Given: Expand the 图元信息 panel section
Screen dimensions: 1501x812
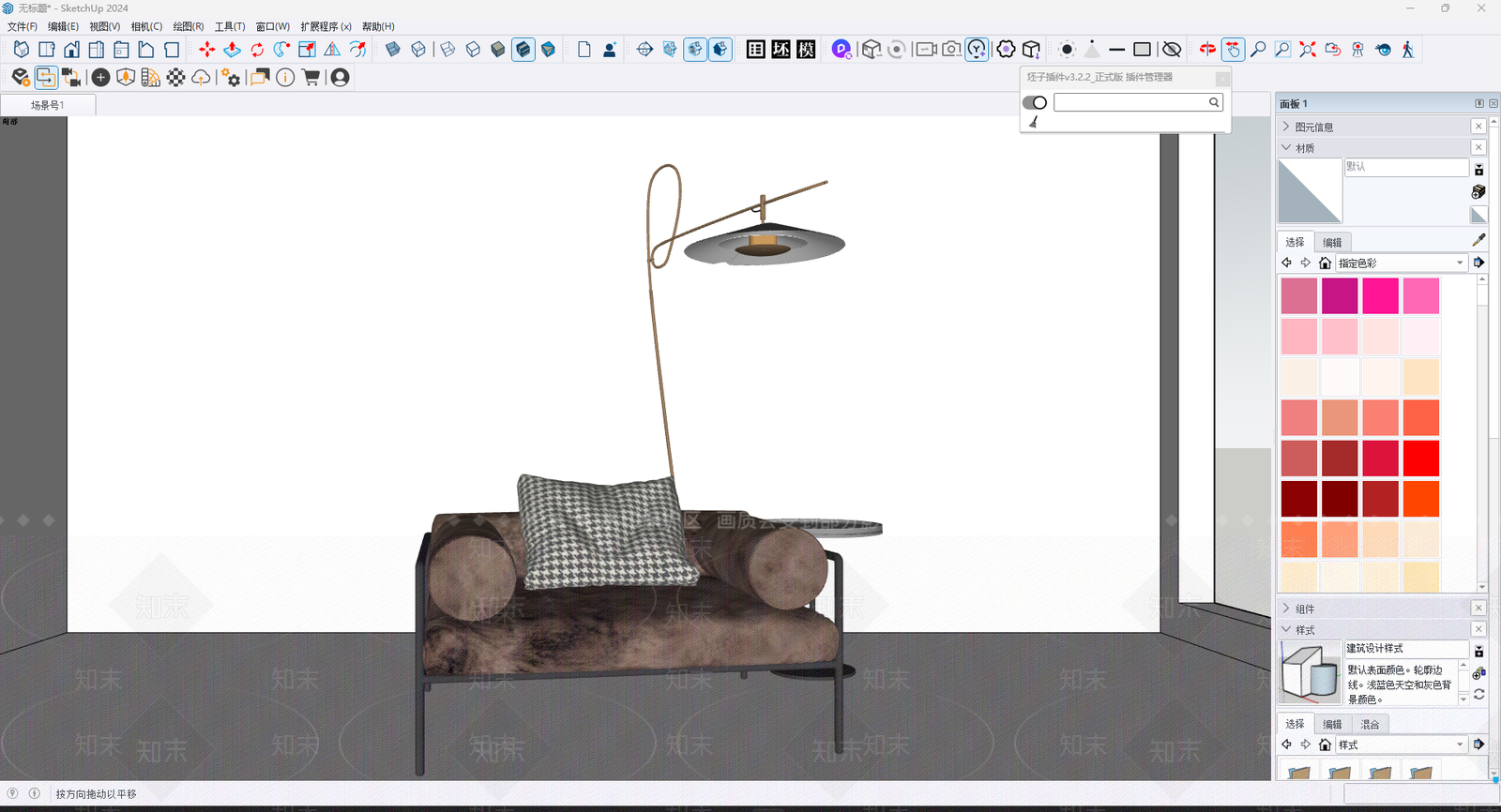Looking at the screenshot, I should [1286, 127].
